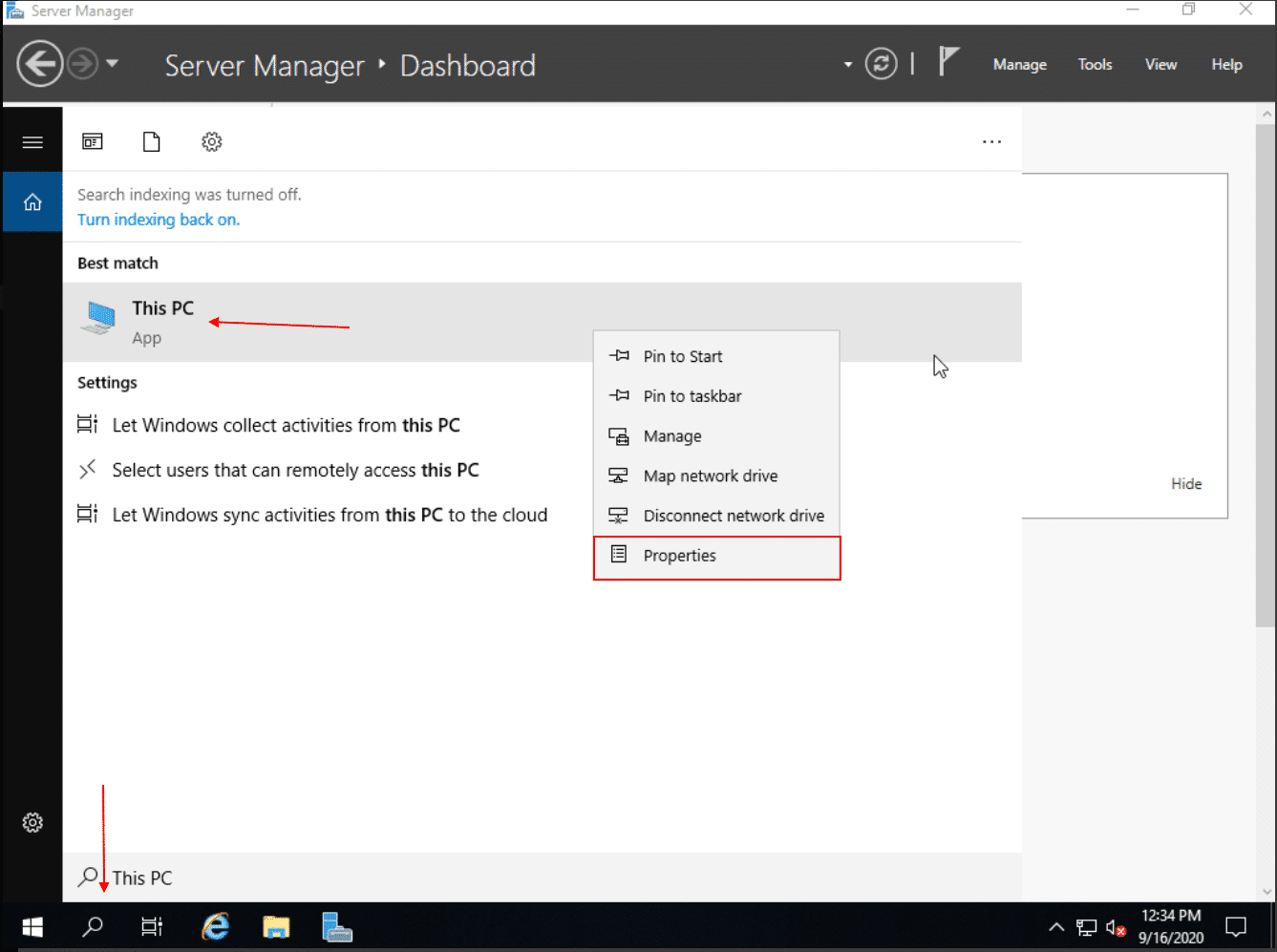This screenshot has width=1277, height=952.
Task: Select the Apps filter icon in search
Action: click(93, 140)
